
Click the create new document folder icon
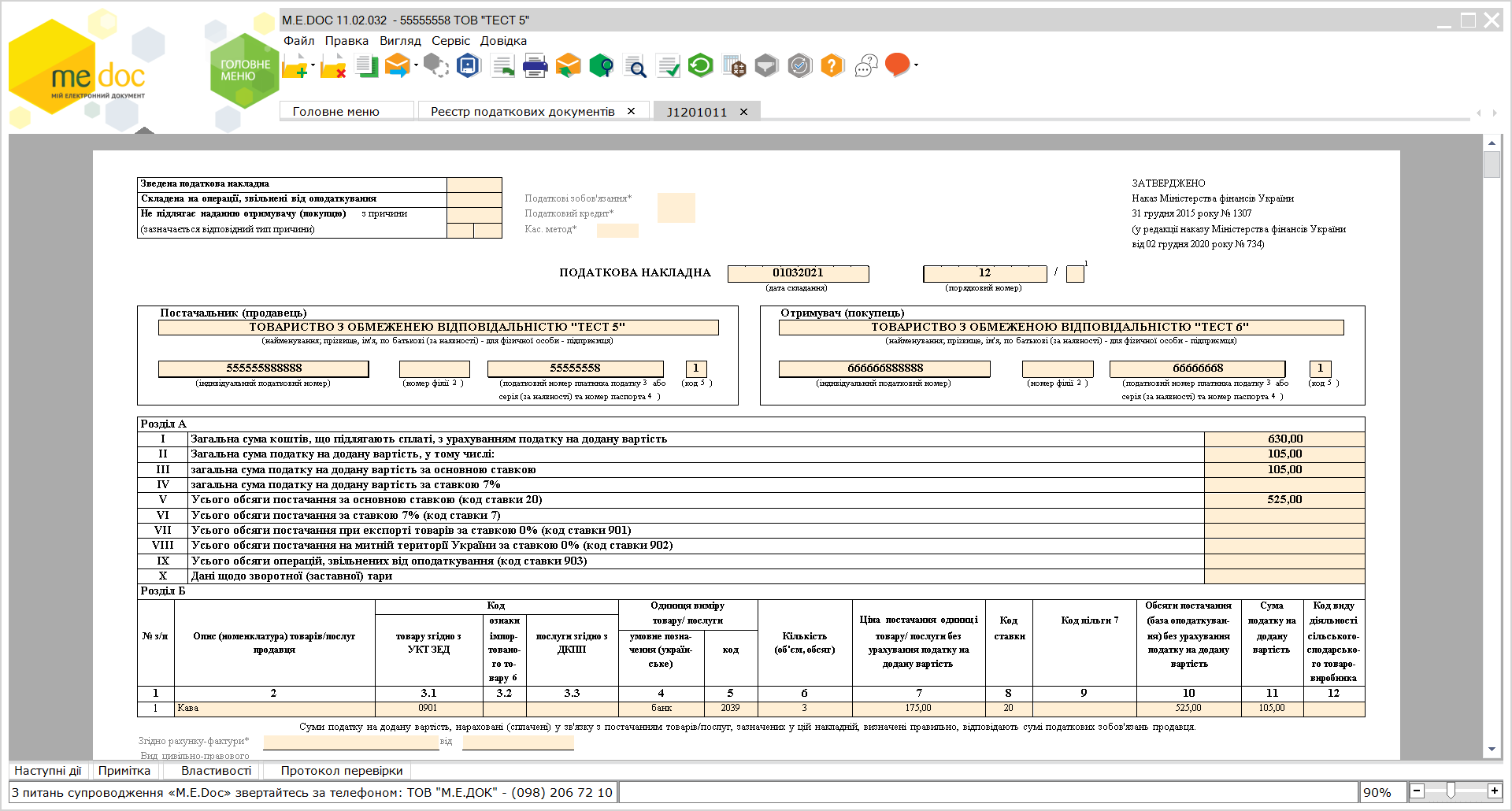click(295, 66)
